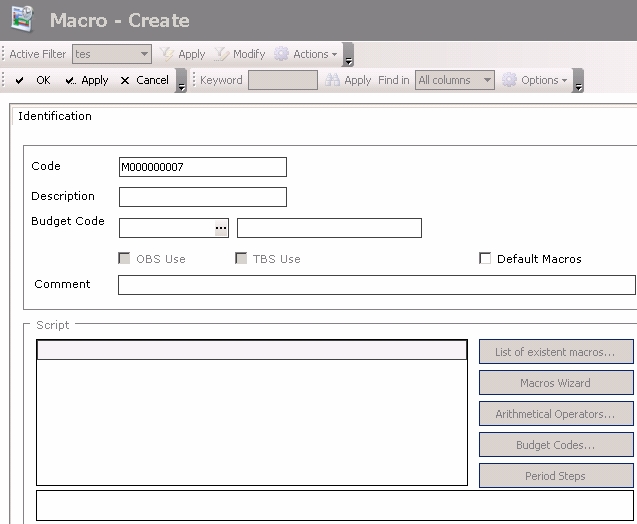
Task: Click the Active Filter funnel Apply icon
Action: [167, 54]
